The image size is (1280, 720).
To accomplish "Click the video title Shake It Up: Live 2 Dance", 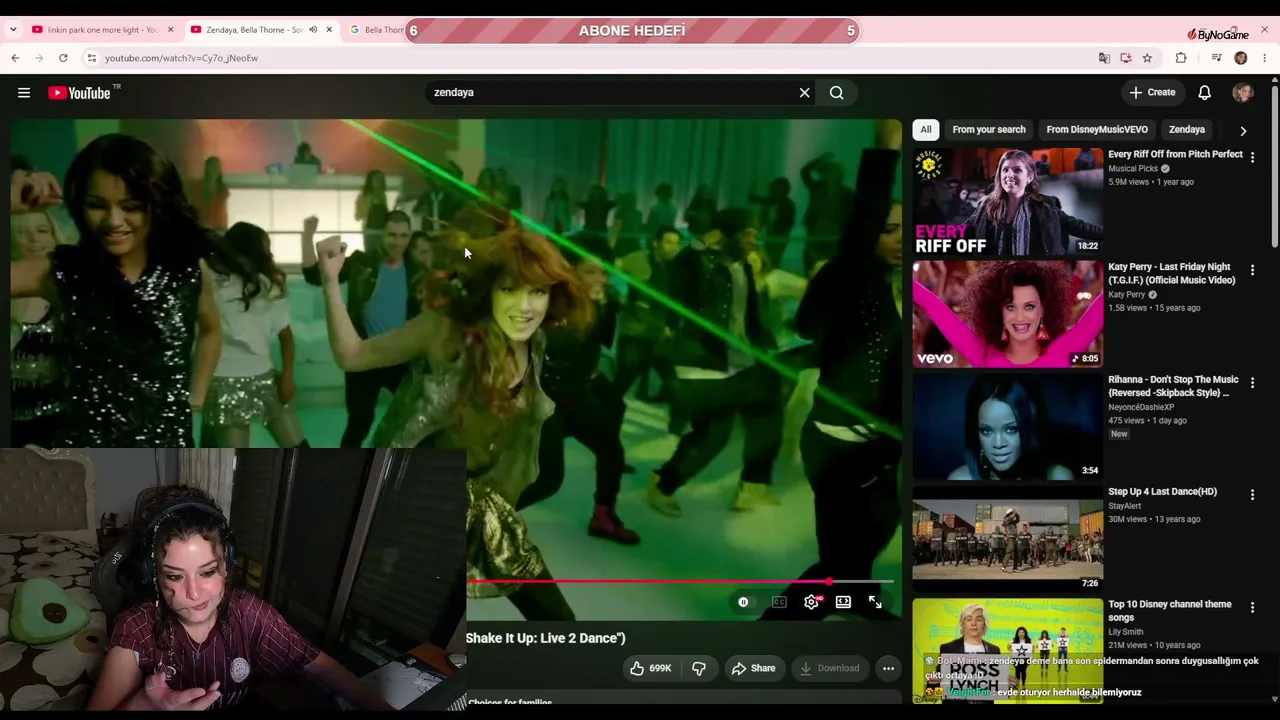I will 546,638.
